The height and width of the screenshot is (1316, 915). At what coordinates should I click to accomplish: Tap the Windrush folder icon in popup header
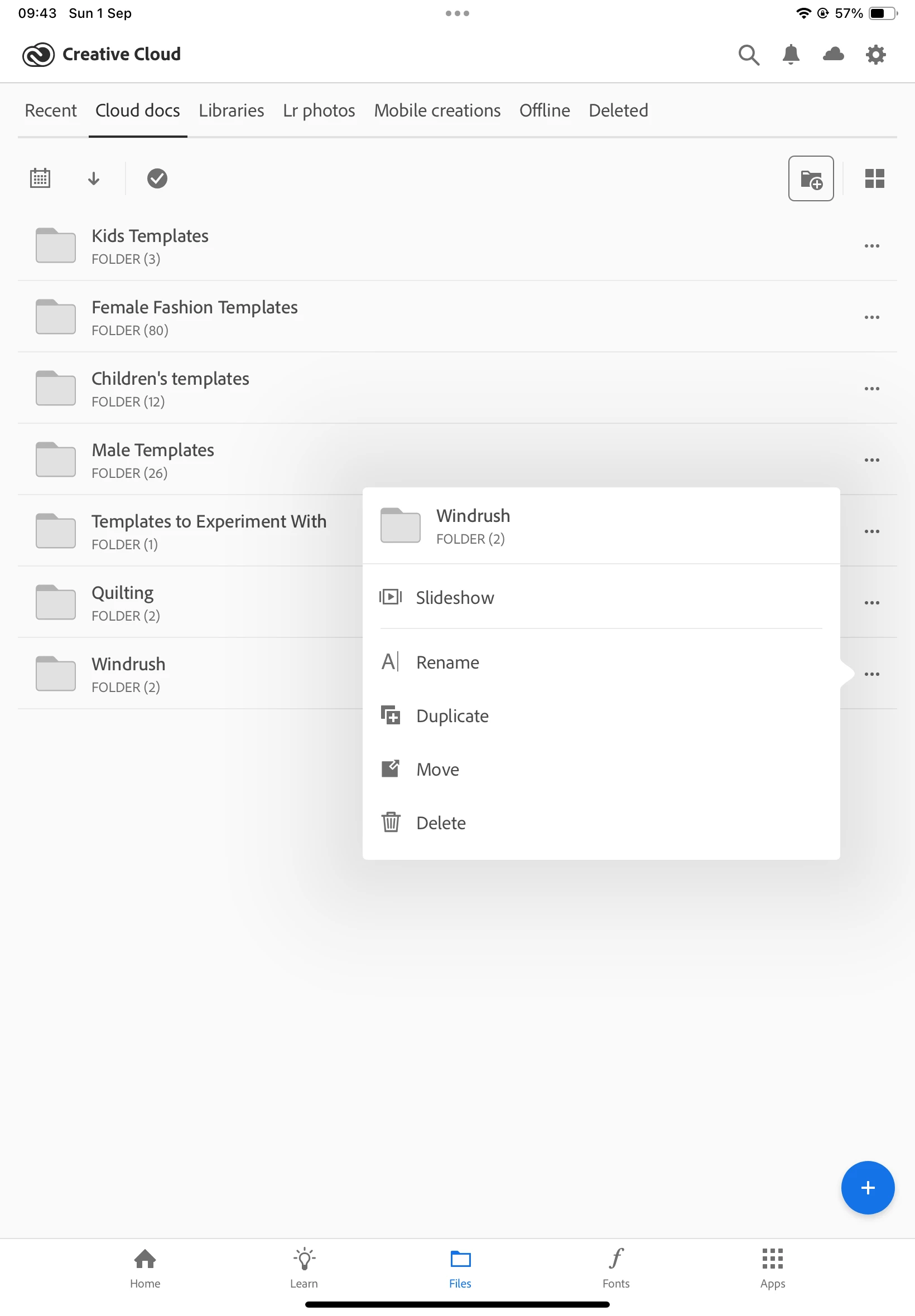point(400,525)
